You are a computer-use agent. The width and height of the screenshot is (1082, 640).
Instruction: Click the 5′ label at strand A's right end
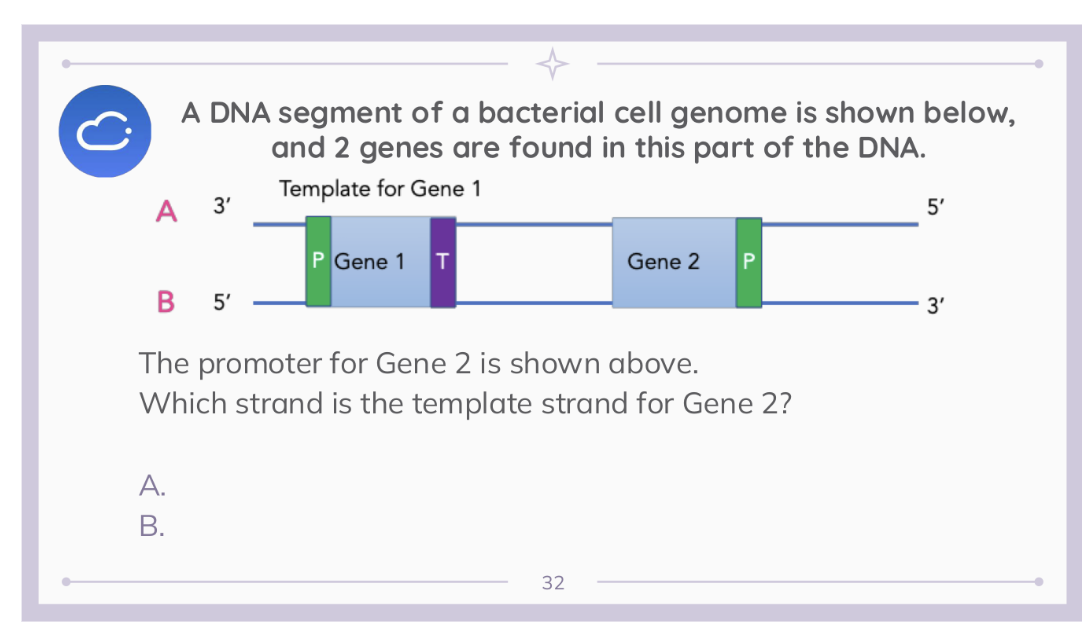935,208
